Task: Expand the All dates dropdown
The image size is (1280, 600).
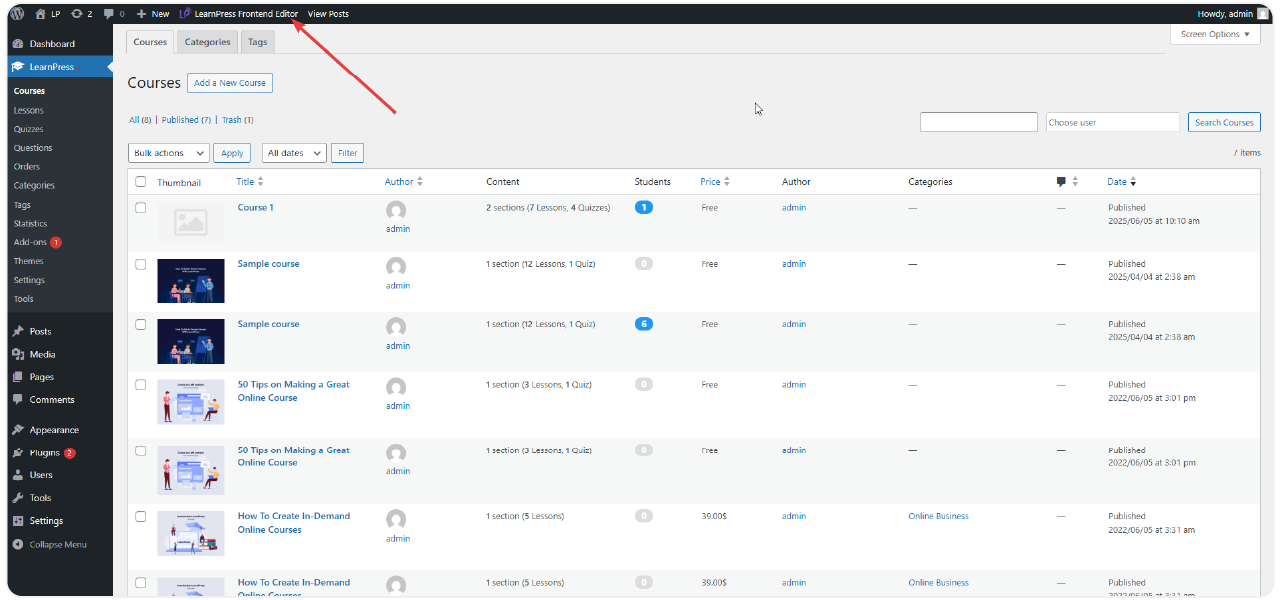Action: [294, 153]
